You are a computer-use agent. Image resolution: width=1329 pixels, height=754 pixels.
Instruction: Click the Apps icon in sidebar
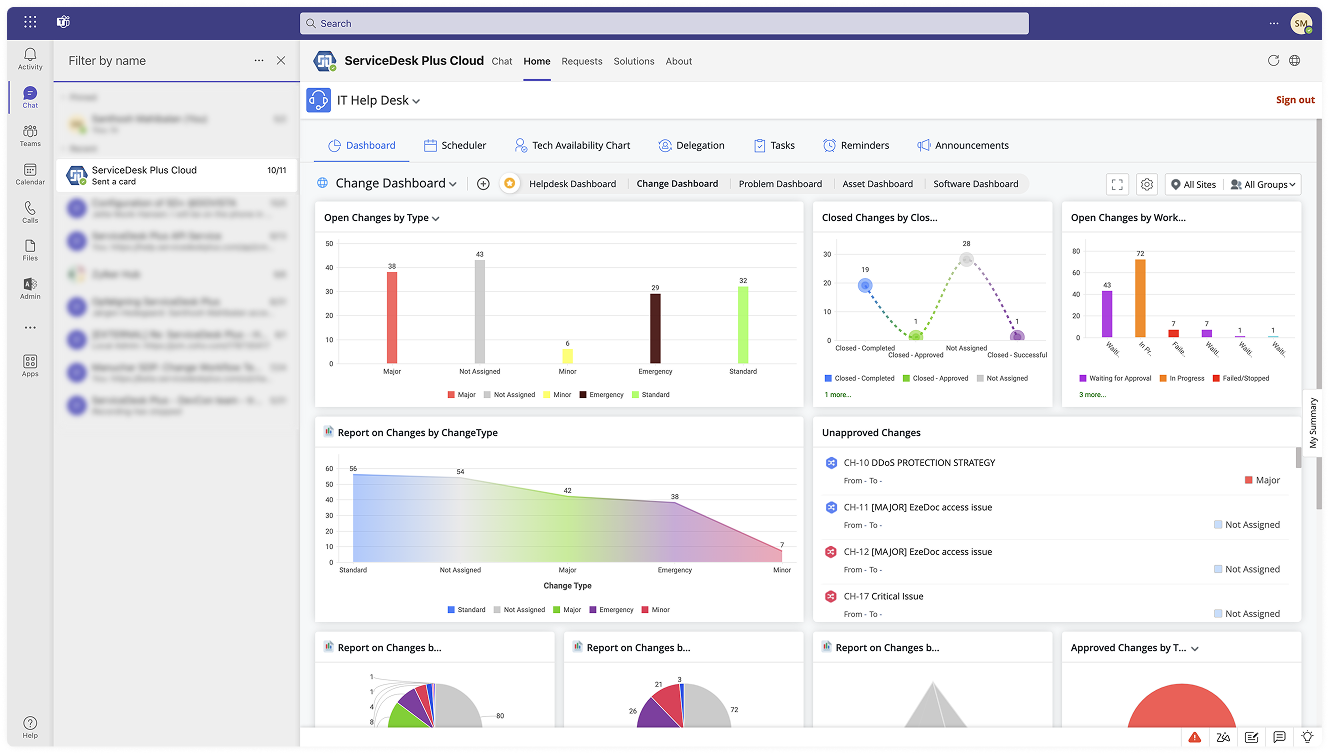[x=30, y=365]
